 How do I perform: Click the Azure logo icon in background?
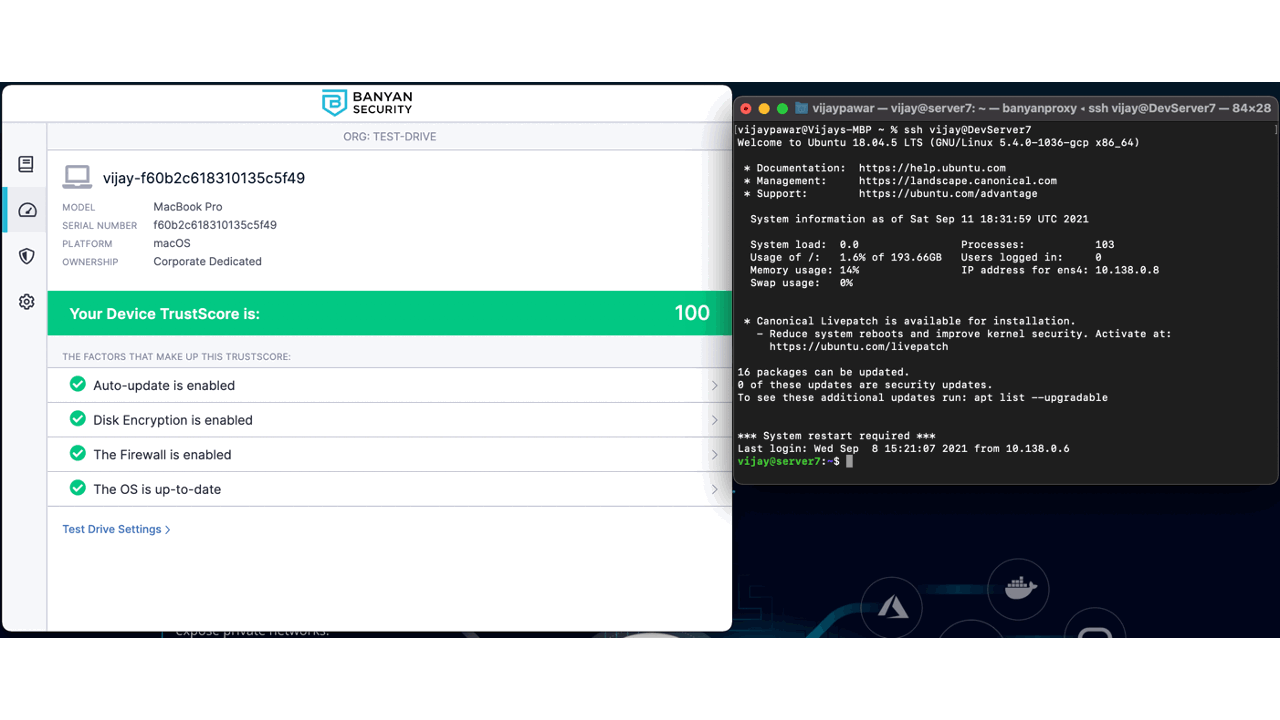click(893, 606)
